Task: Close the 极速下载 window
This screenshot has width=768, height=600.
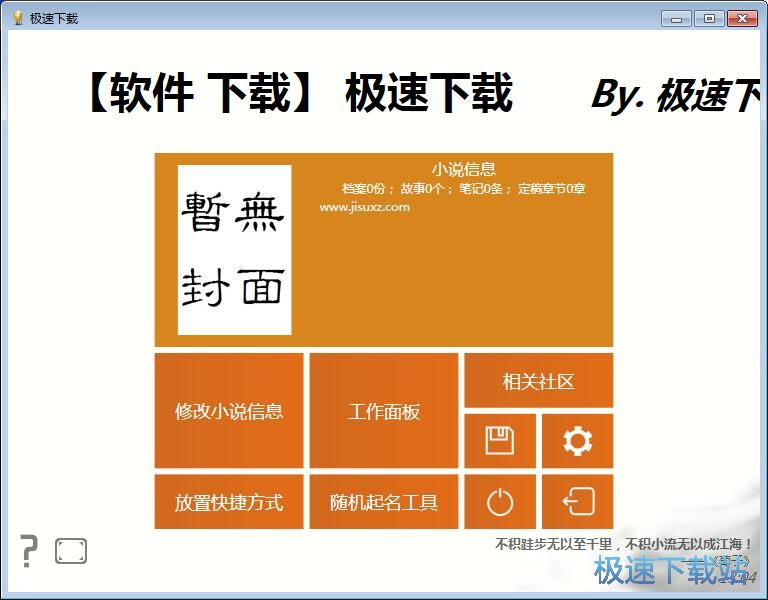Action: 741,18
